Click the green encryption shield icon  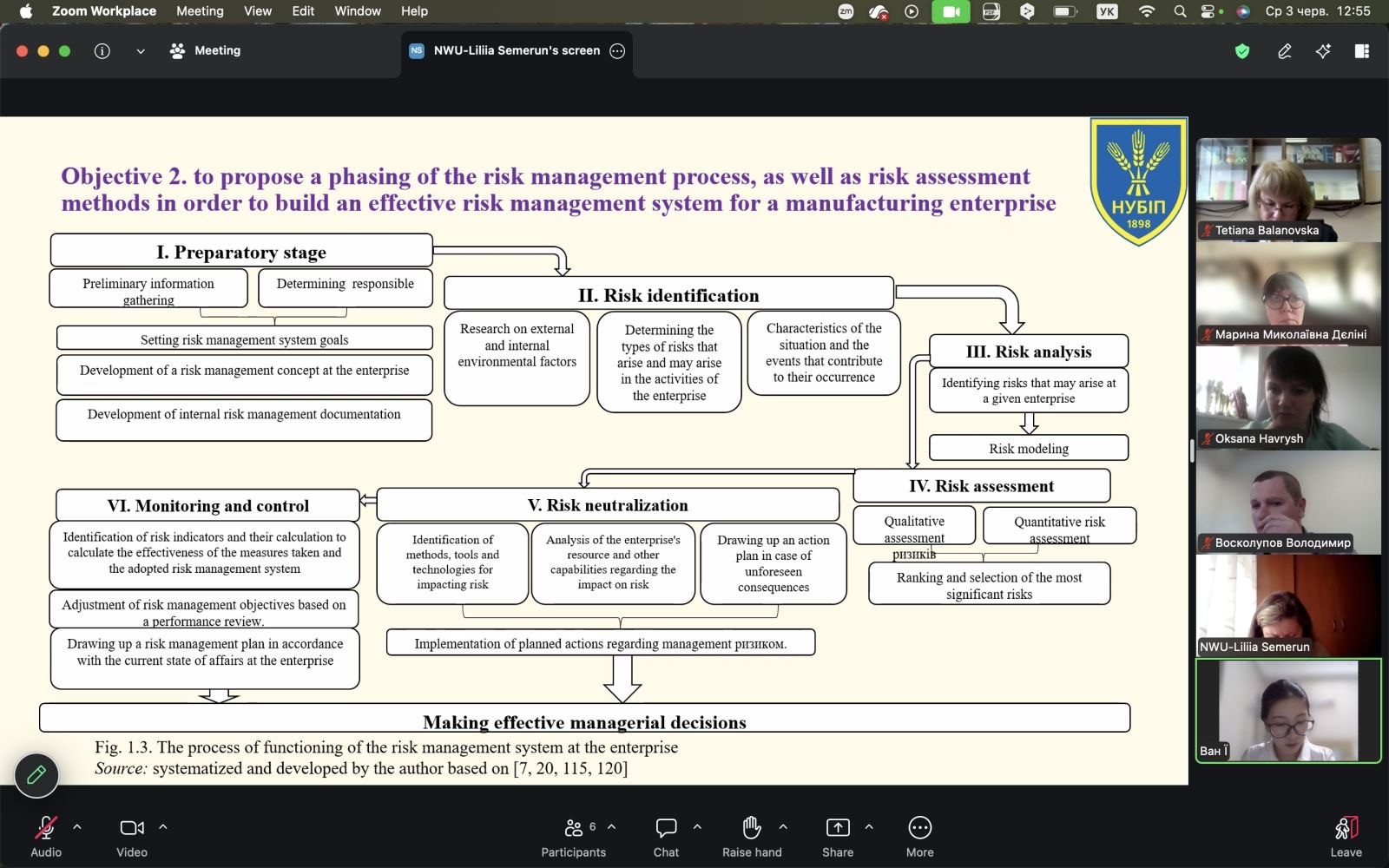[1242, 51]
